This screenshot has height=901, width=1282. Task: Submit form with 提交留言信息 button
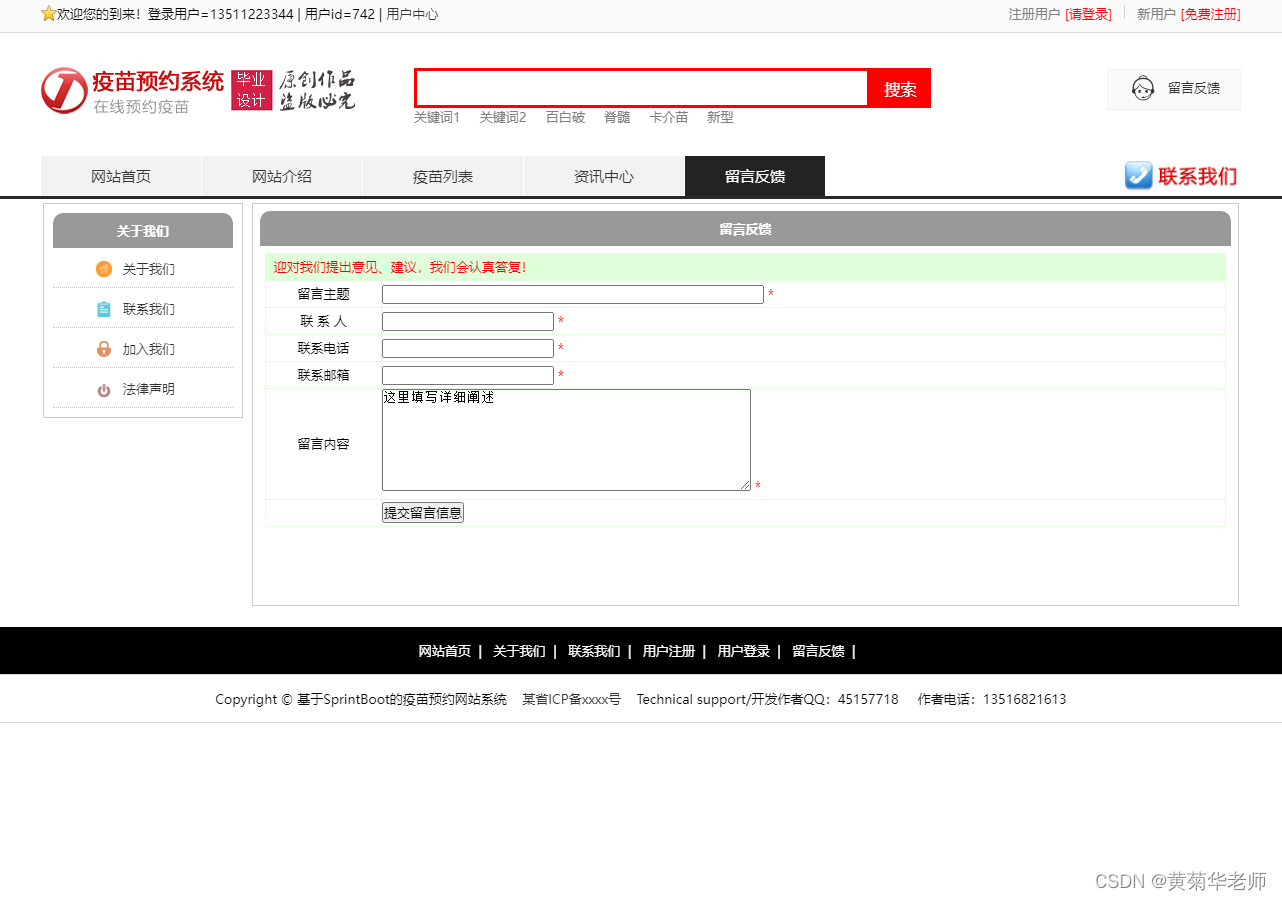(423, 513)
